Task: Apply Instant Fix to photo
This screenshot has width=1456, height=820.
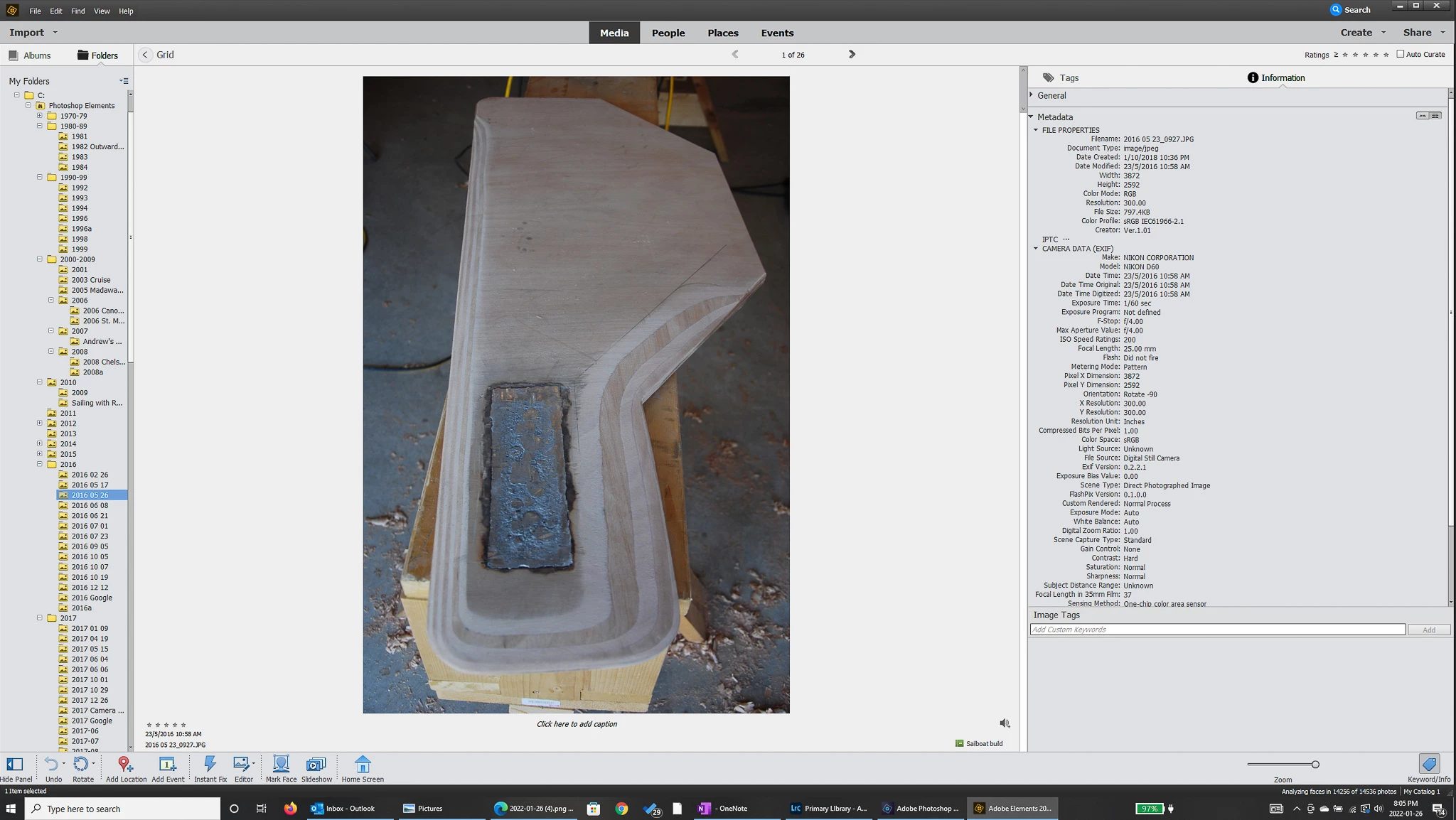Action: point(210,765)
